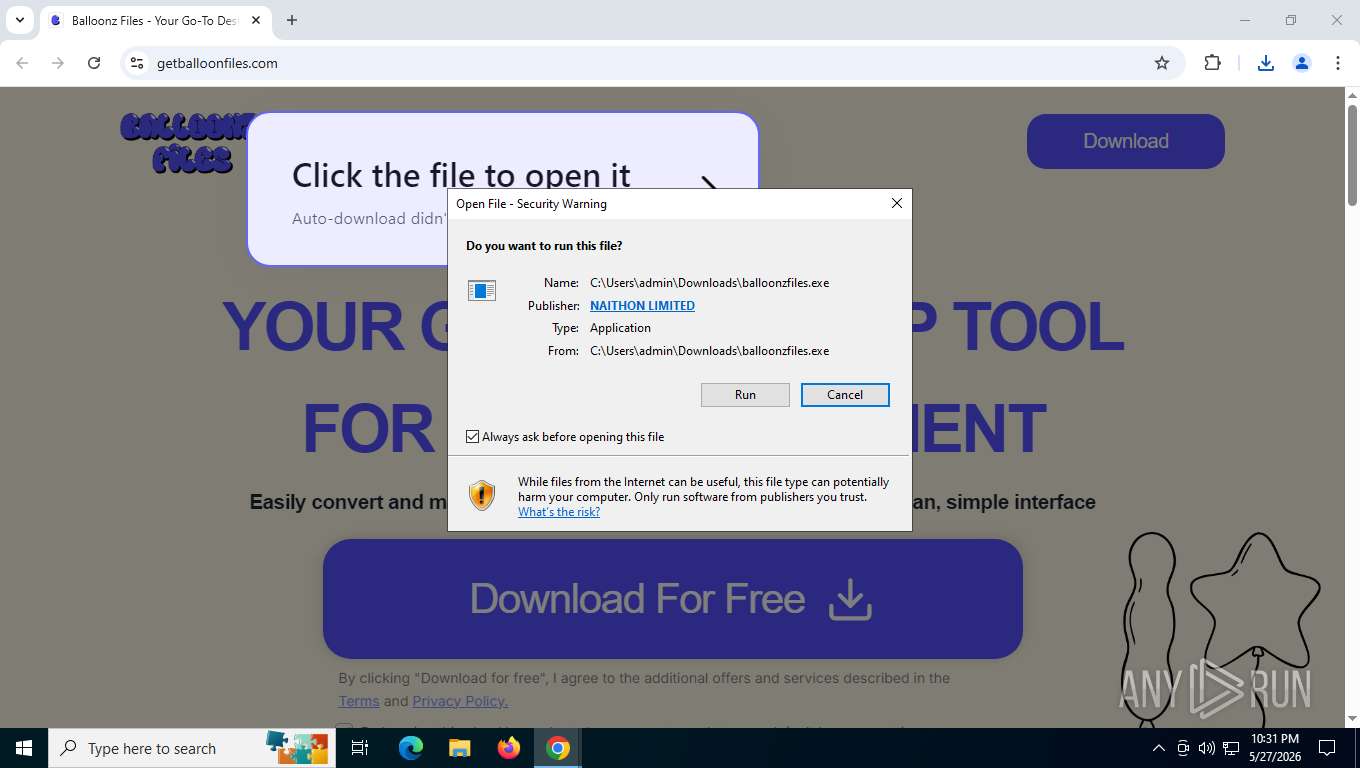Open the Privacy Policy link

[x=460, y=701]
